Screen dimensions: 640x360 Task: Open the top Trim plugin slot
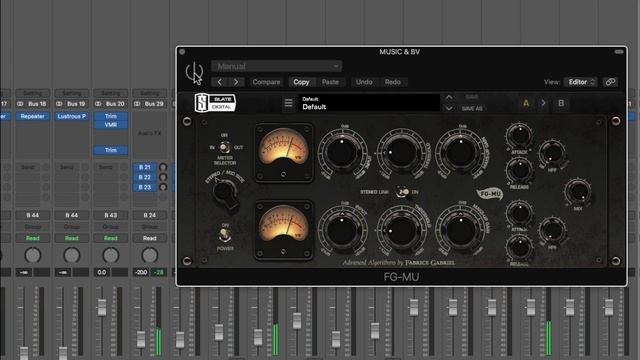[x=111, y=116]
